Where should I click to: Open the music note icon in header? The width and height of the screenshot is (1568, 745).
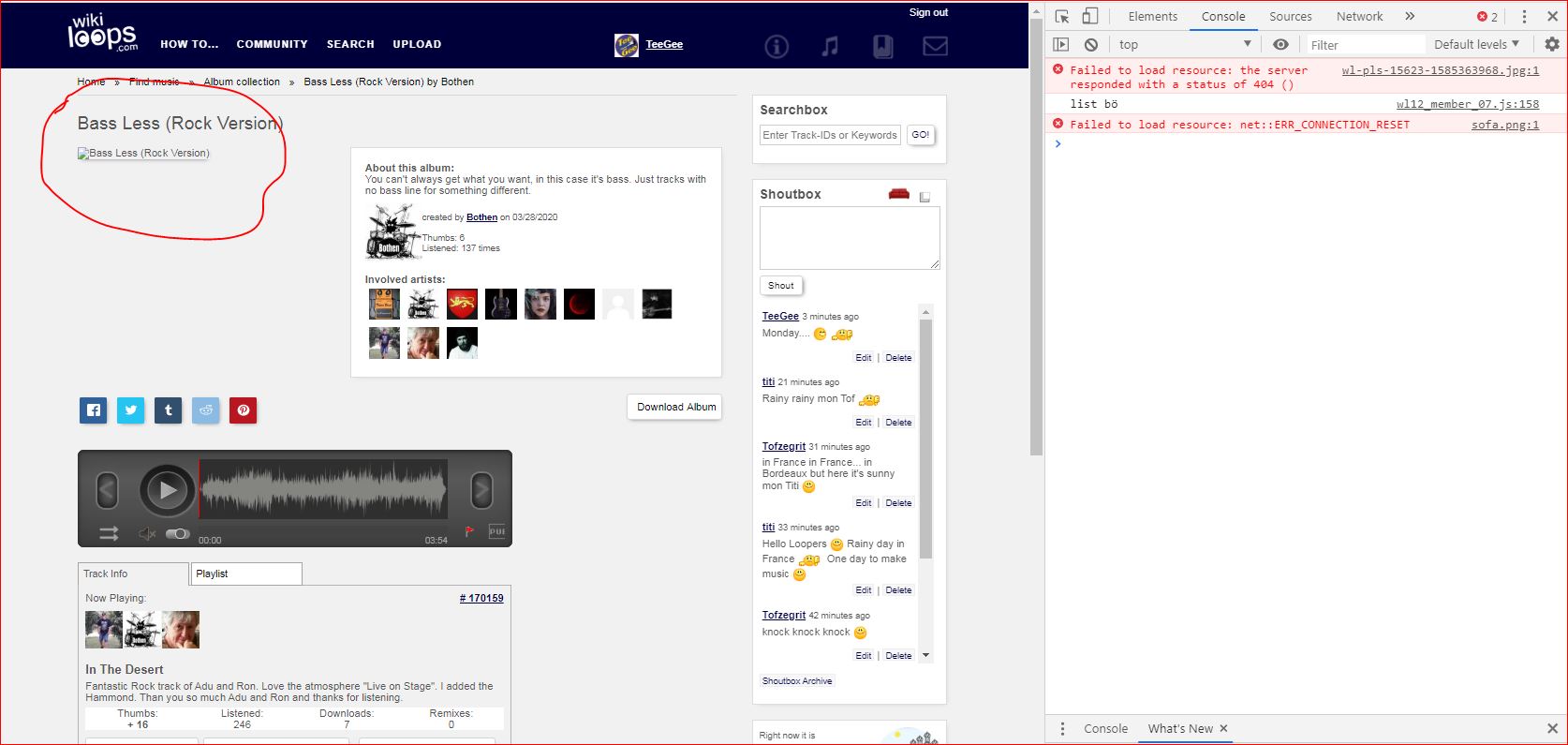(x=830, y=46)
